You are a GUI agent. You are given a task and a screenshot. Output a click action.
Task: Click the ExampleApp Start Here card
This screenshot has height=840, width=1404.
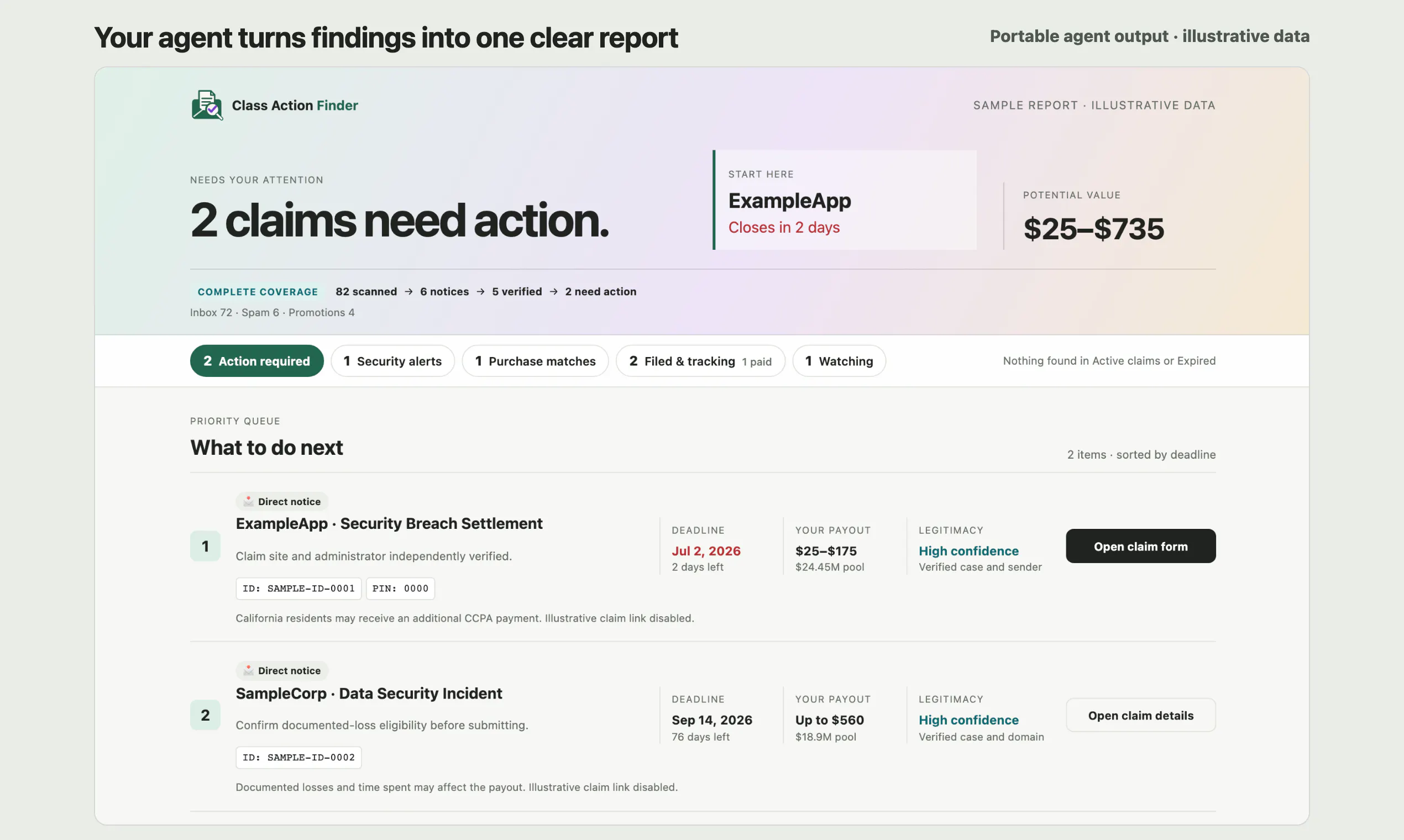pyautogui.click(x=845, y=200)
